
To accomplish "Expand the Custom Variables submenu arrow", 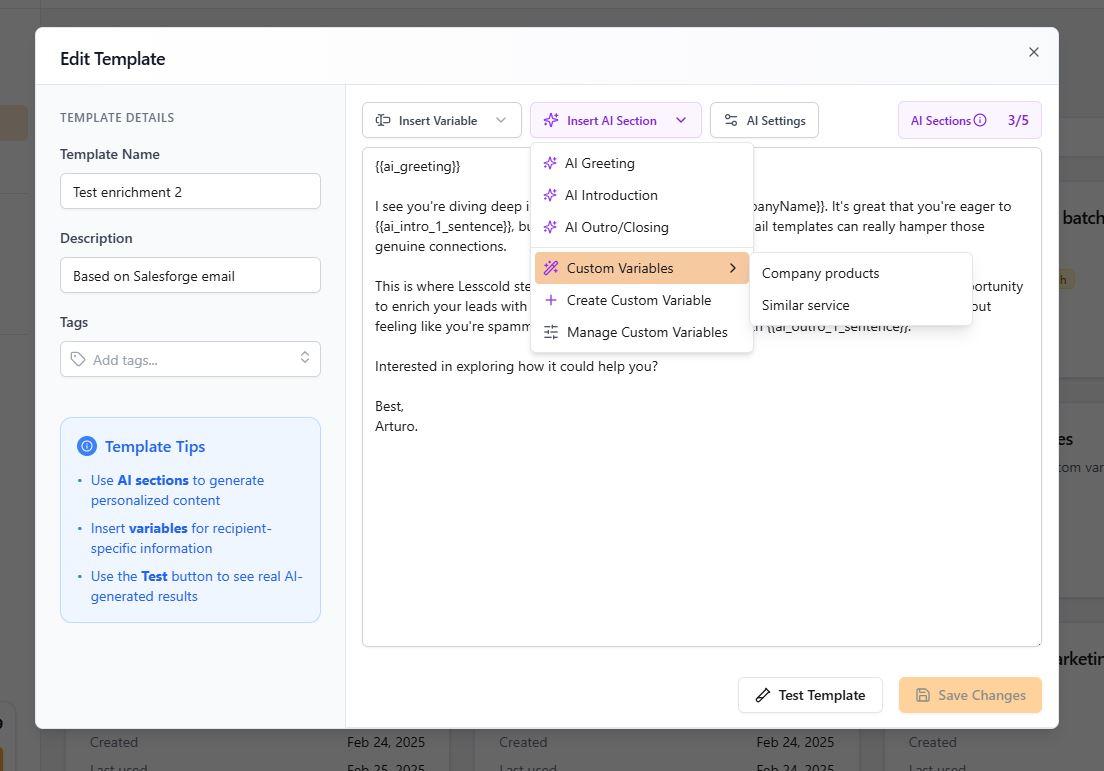I will 733,268.
